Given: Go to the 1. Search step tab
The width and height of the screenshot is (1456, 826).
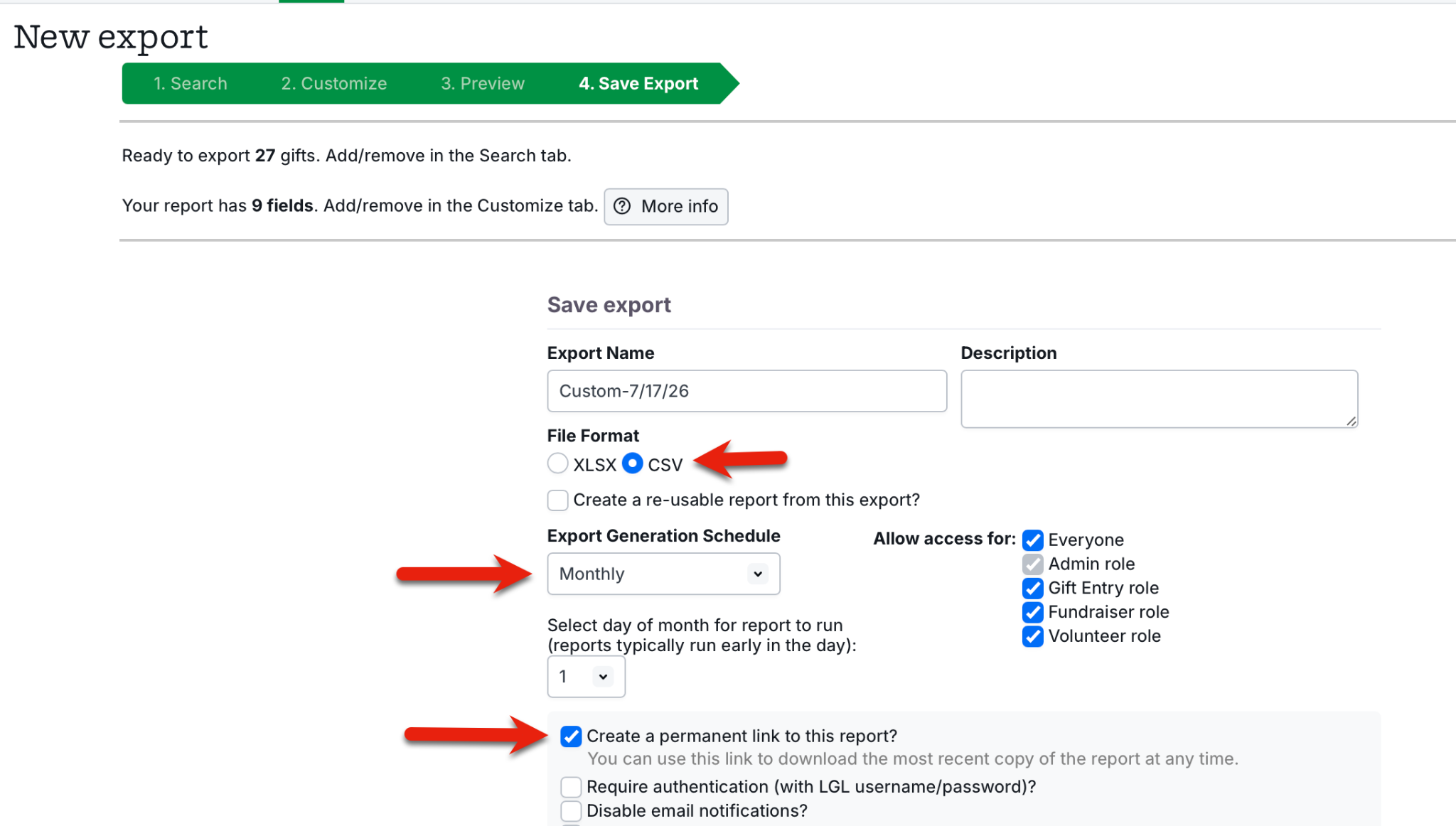Looking at the screenshot, I should (190, 83).
